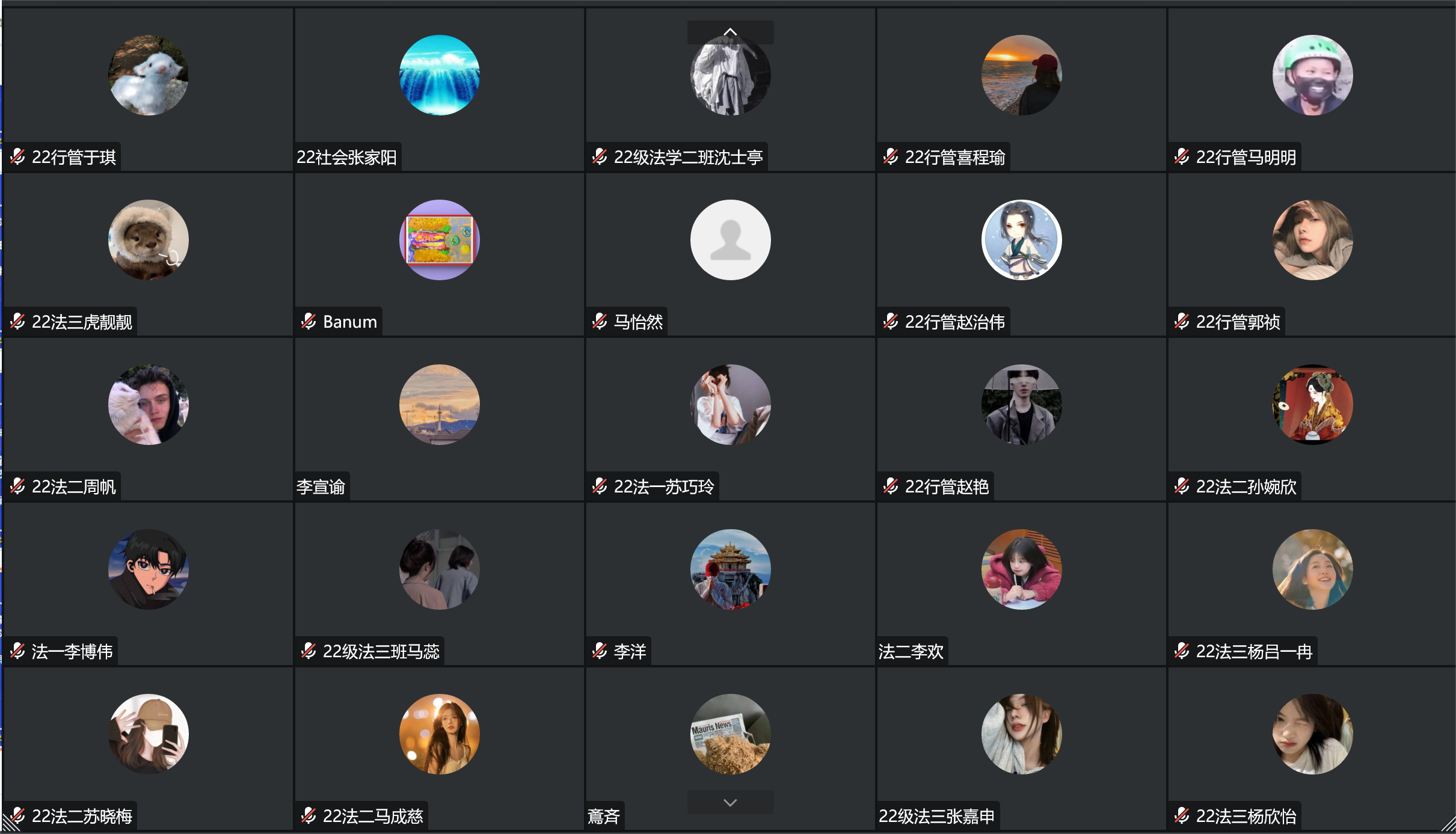Click the name label 法二李欢
This screenshot has width=1456, height=834.
911,651
